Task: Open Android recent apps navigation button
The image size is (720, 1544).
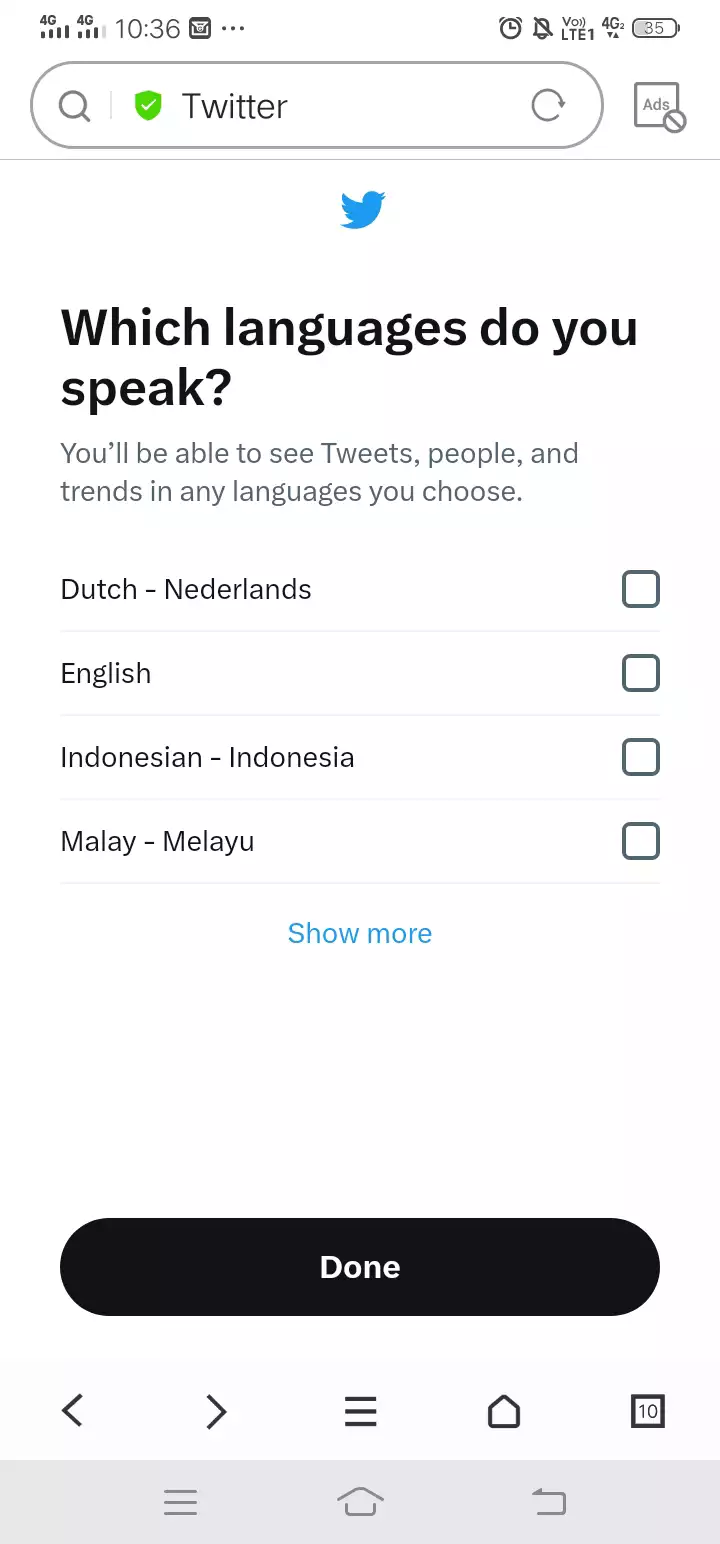Action: click(x=180, y=1501)
